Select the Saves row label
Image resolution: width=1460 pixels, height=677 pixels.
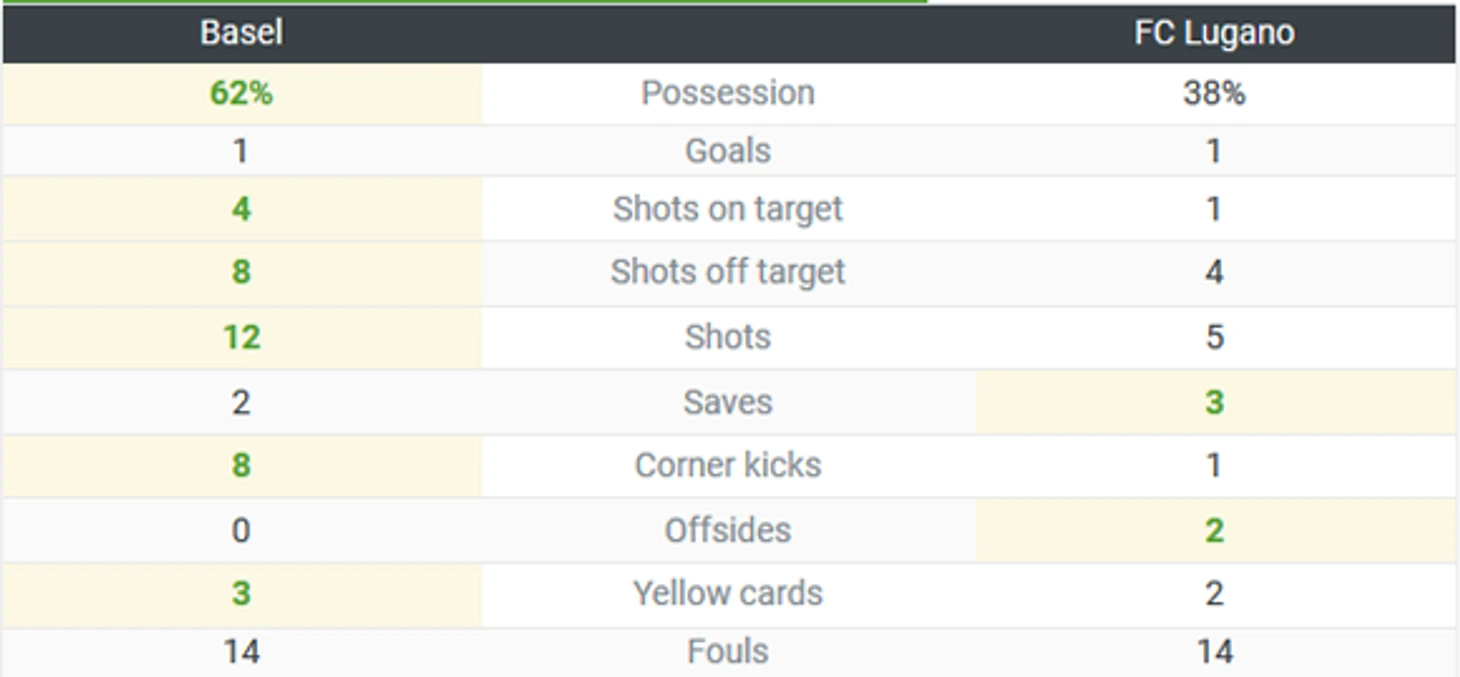[x=727, y=402]
